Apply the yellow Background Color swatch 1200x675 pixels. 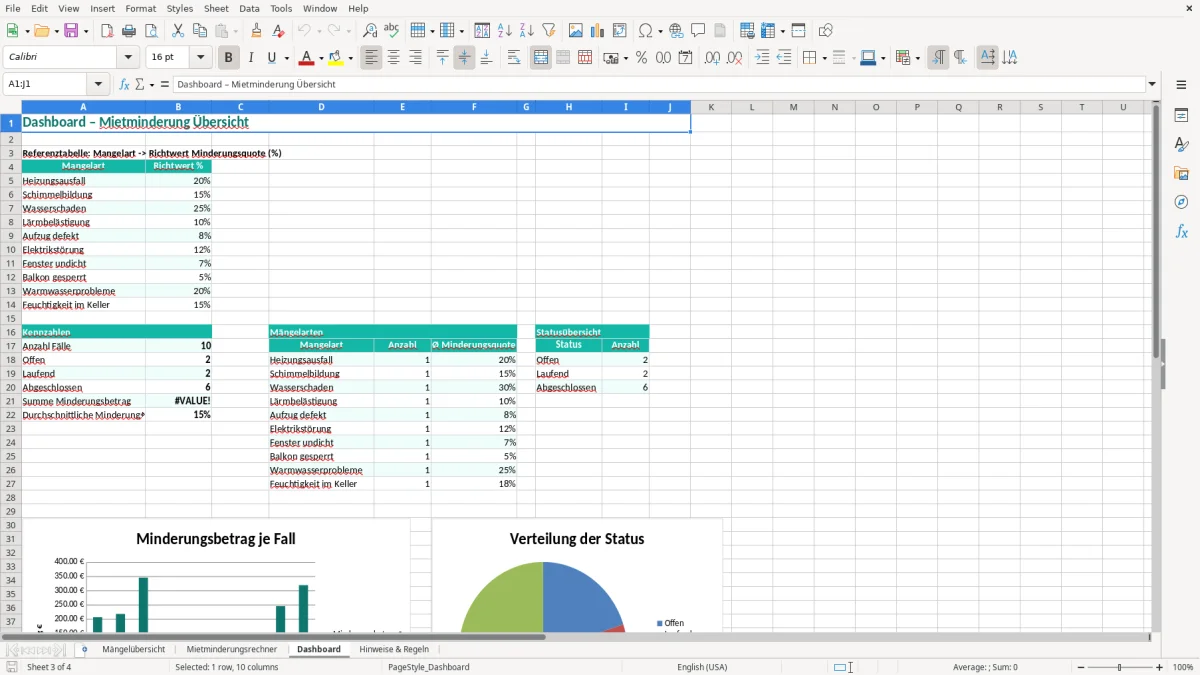(336, 58)
